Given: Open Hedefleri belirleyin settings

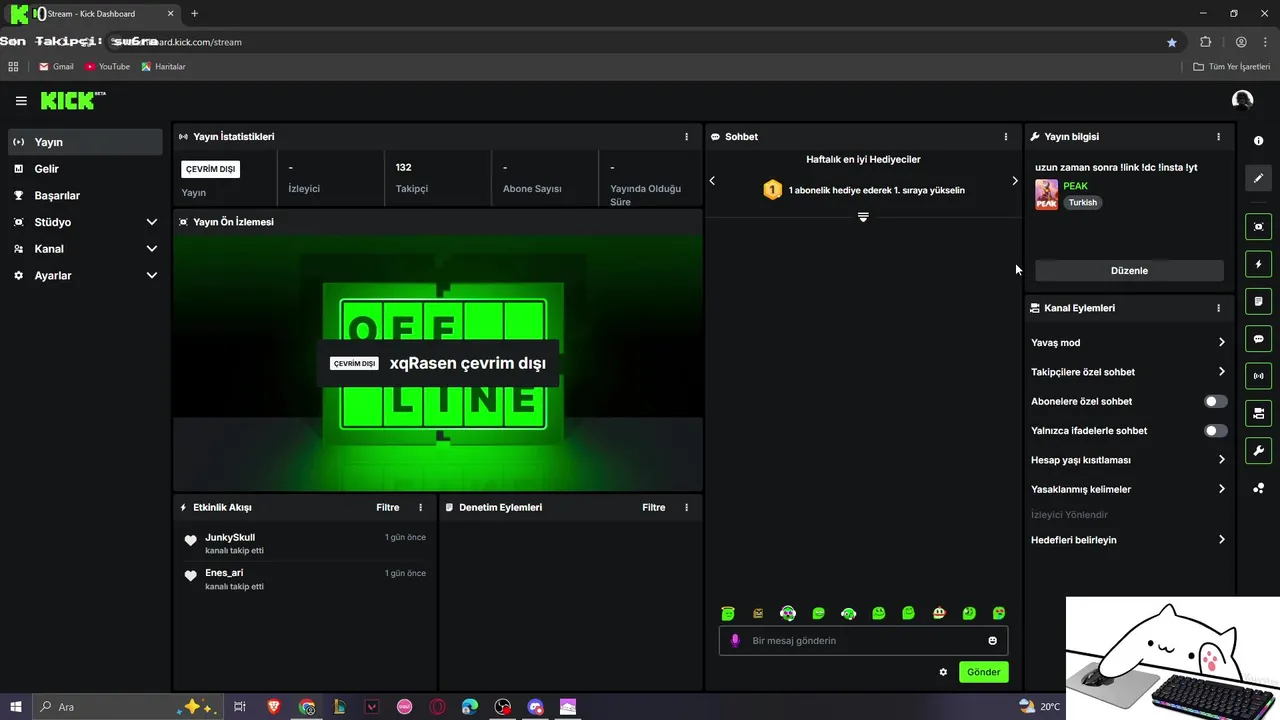Looking at the screenshot, I should [x=1128, y=540].
